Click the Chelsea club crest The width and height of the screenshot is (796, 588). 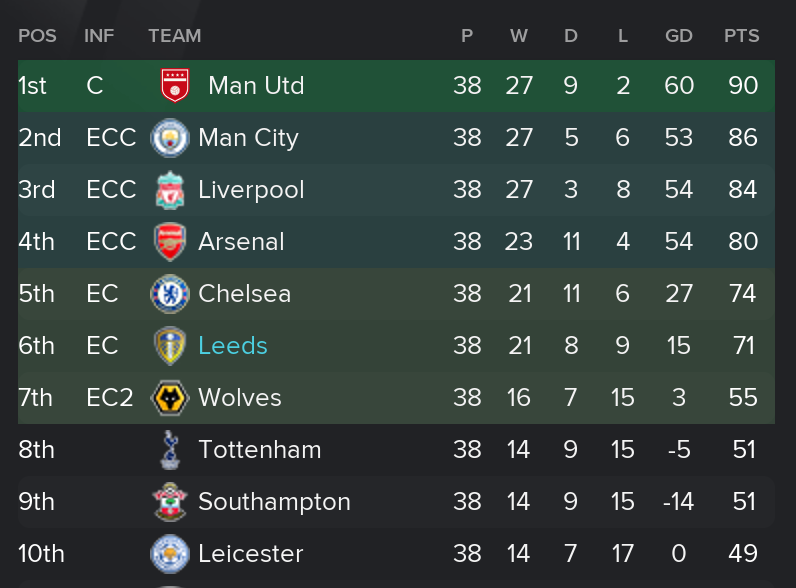tap(169, 294)
